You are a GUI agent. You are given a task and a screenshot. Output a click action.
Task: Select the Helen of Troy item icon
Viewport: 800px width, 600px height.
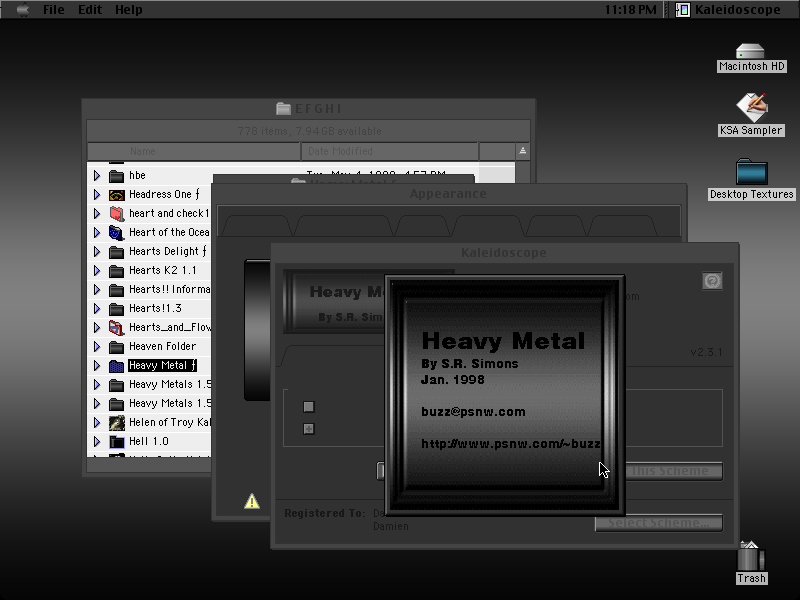(116, 422)
